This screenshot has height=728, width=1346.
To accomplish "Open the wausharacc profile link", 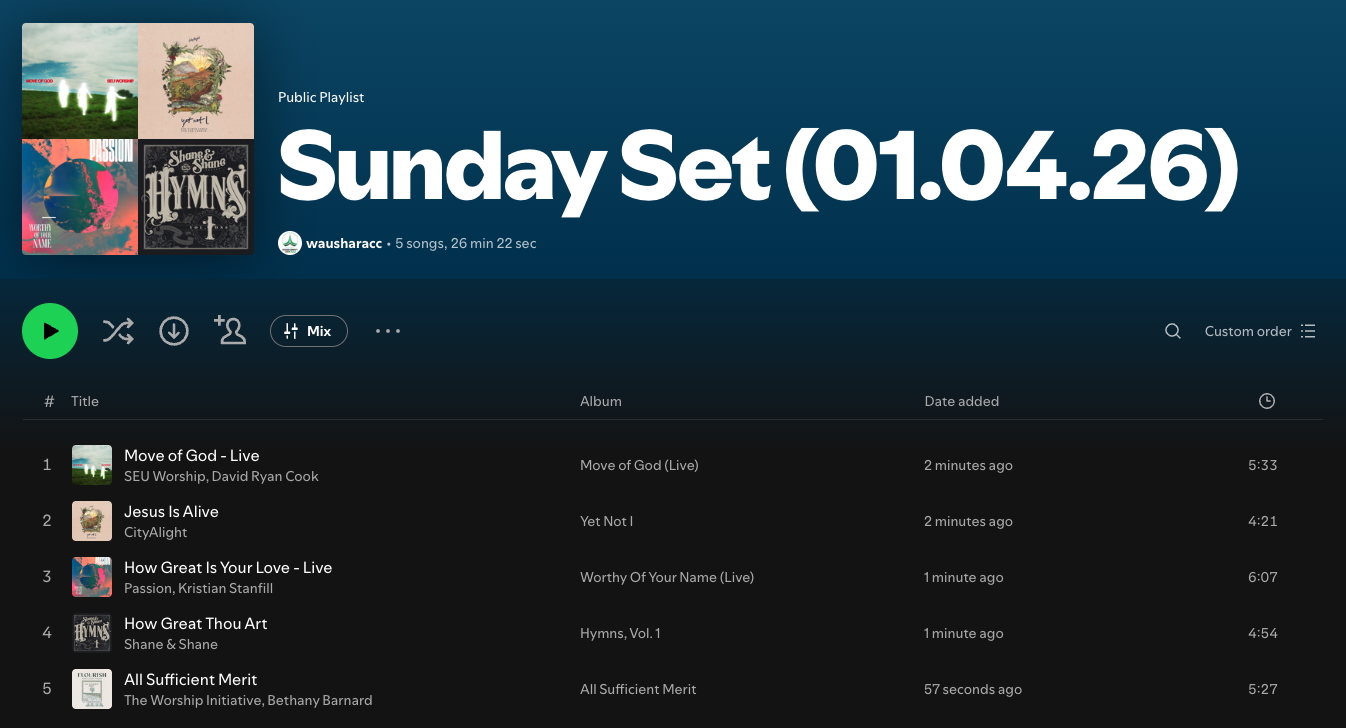I will [x=344, y=243].
